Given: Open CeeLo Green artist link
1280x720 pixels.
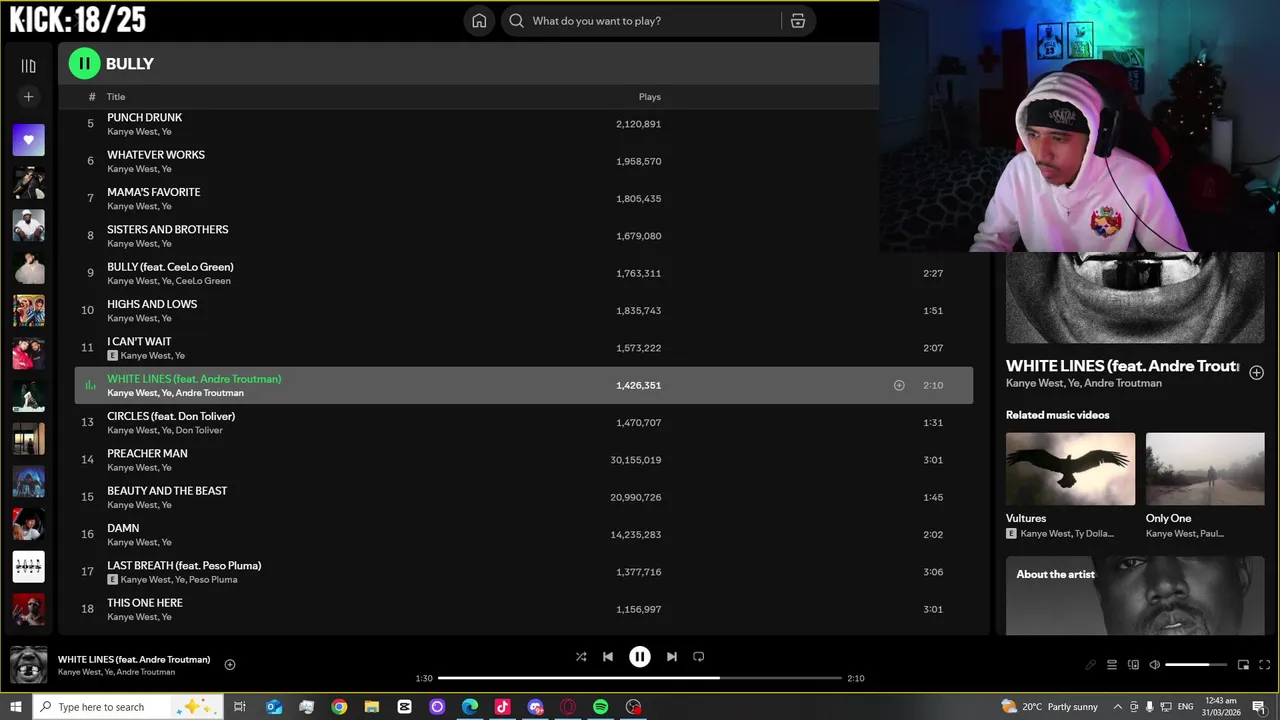Looking at the screenshot, I should coord(203,281).
